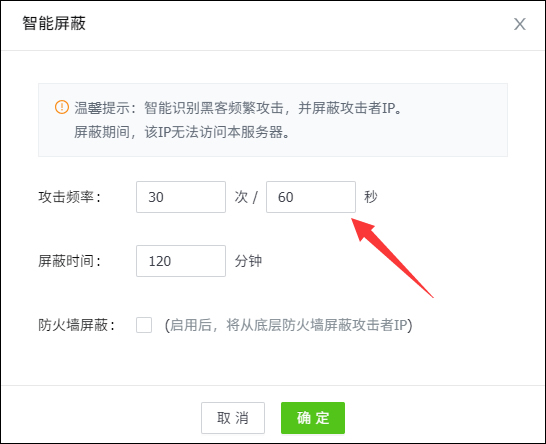The height and width of the screenshot is (444, 546).
Task: Click the red arrow annotation
Action: point(392,258)
